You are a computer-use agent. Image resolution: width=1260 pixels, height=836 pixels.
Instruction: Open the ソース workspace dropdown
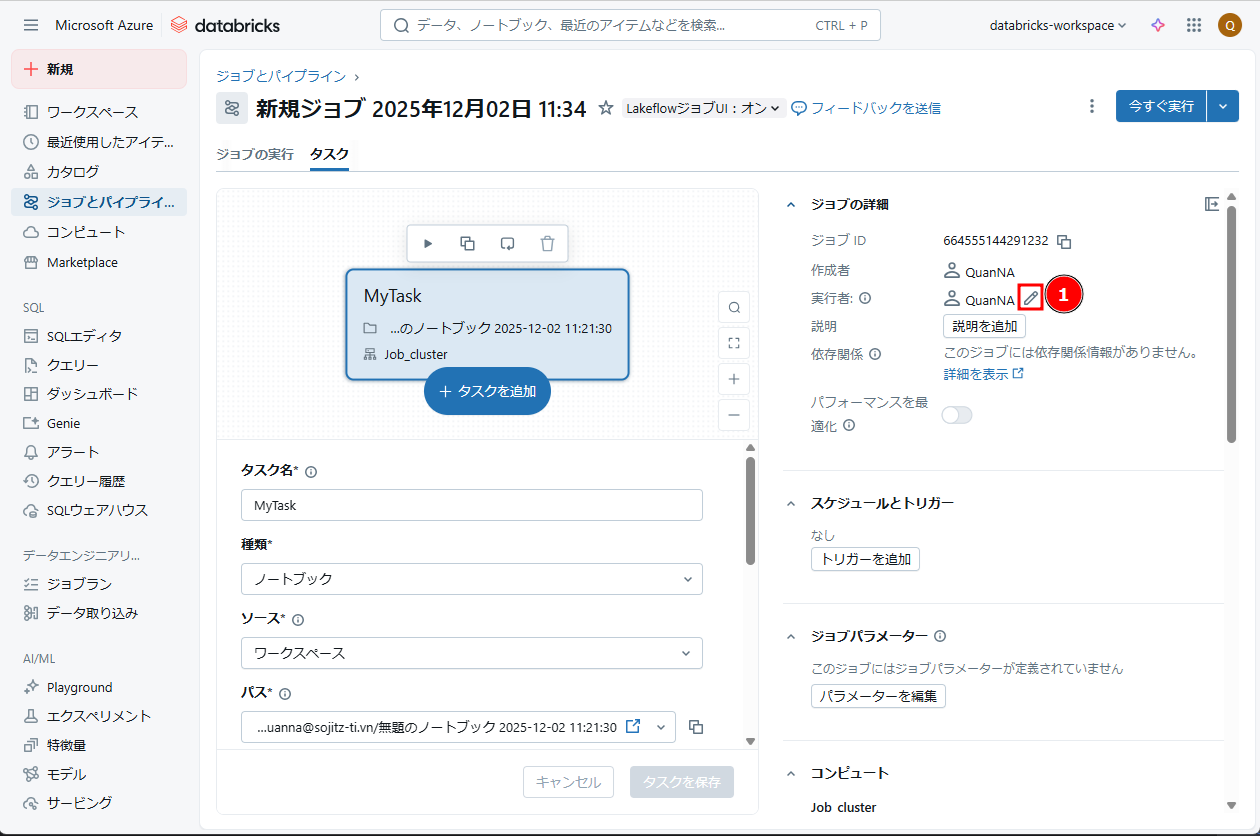pos(471,653)
